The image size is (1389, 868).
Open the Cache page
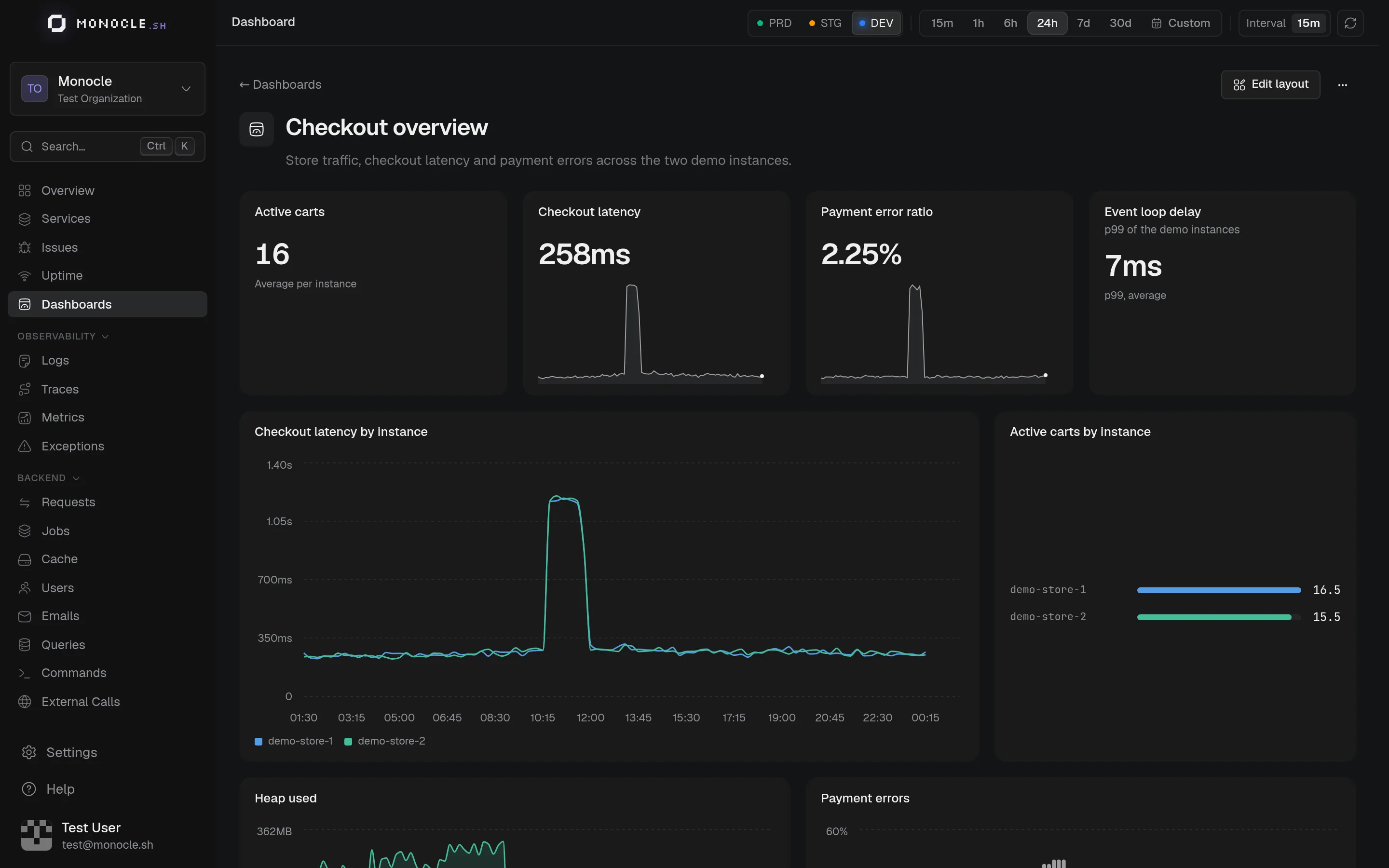[x=108, y=559]
